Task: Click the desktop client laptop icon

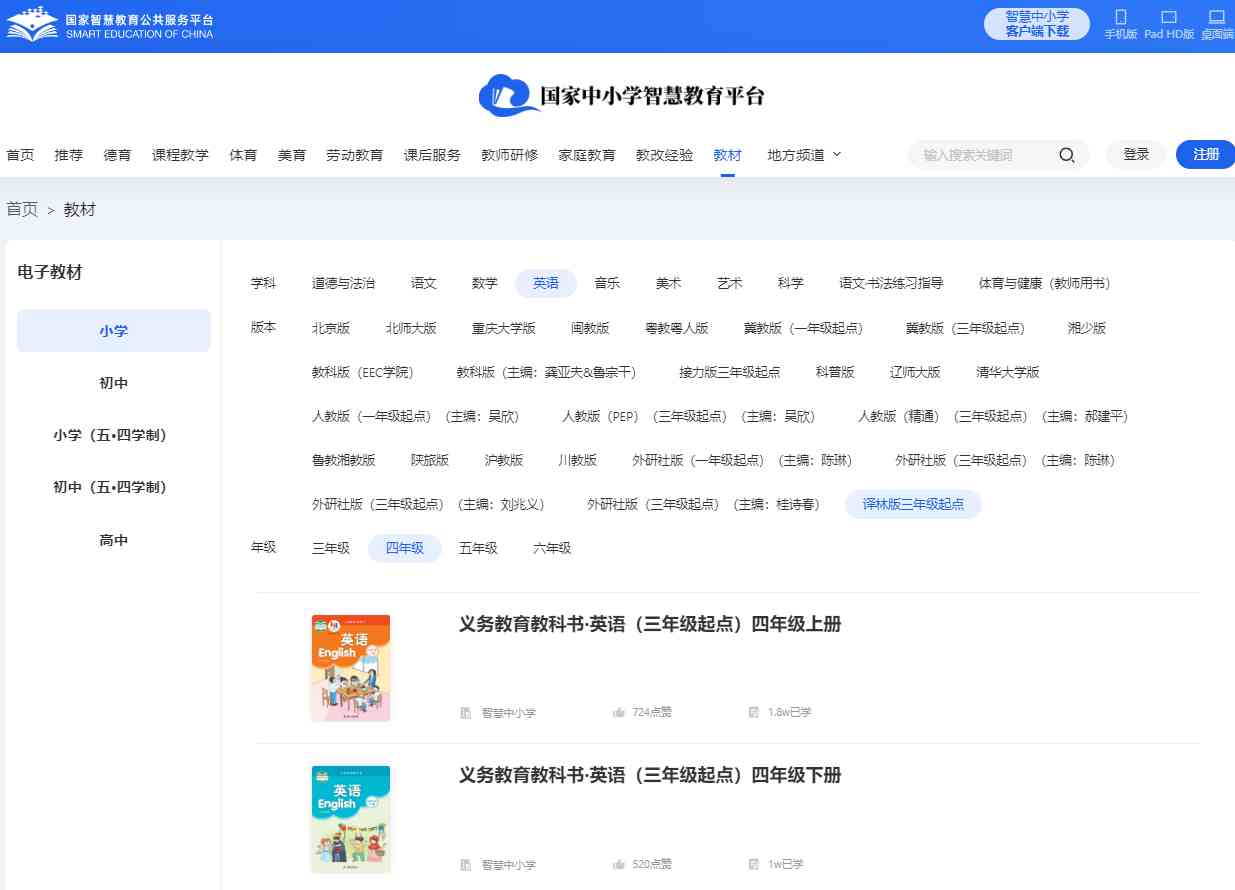Action: click(1216, 17)
